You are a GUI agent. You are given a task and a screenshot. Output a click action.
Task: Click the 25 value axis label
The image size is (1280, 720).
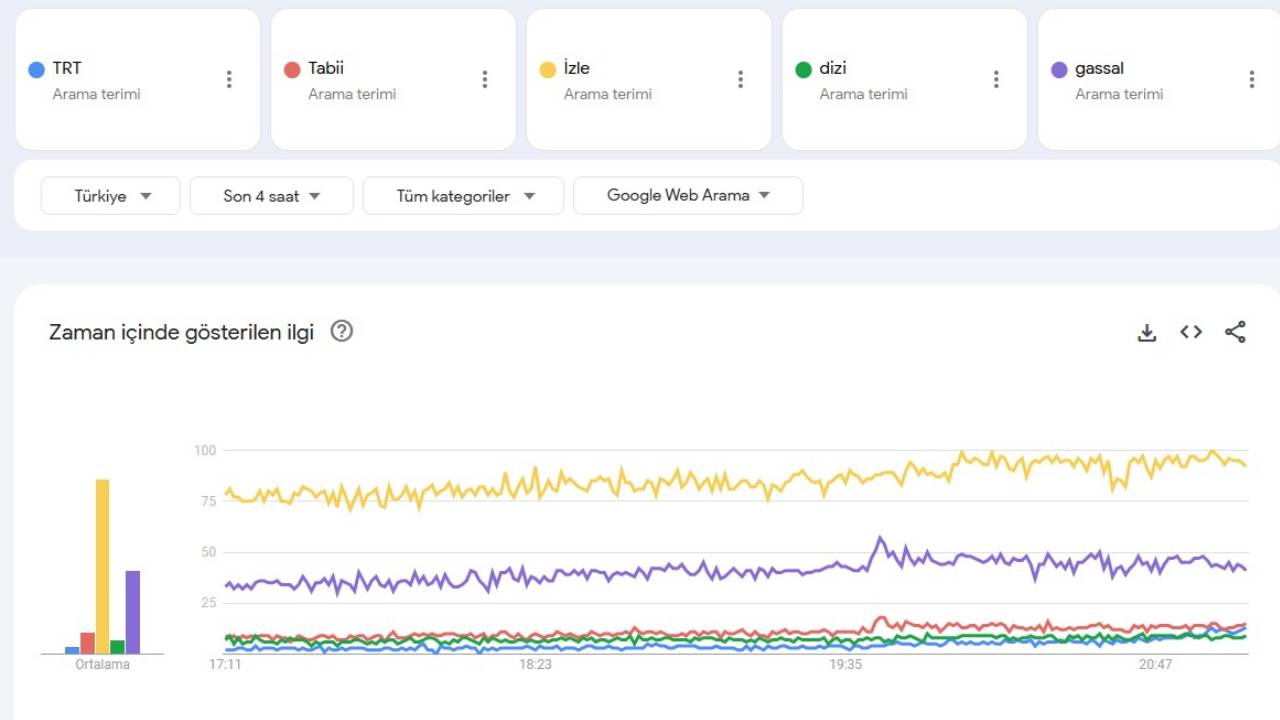208,603
